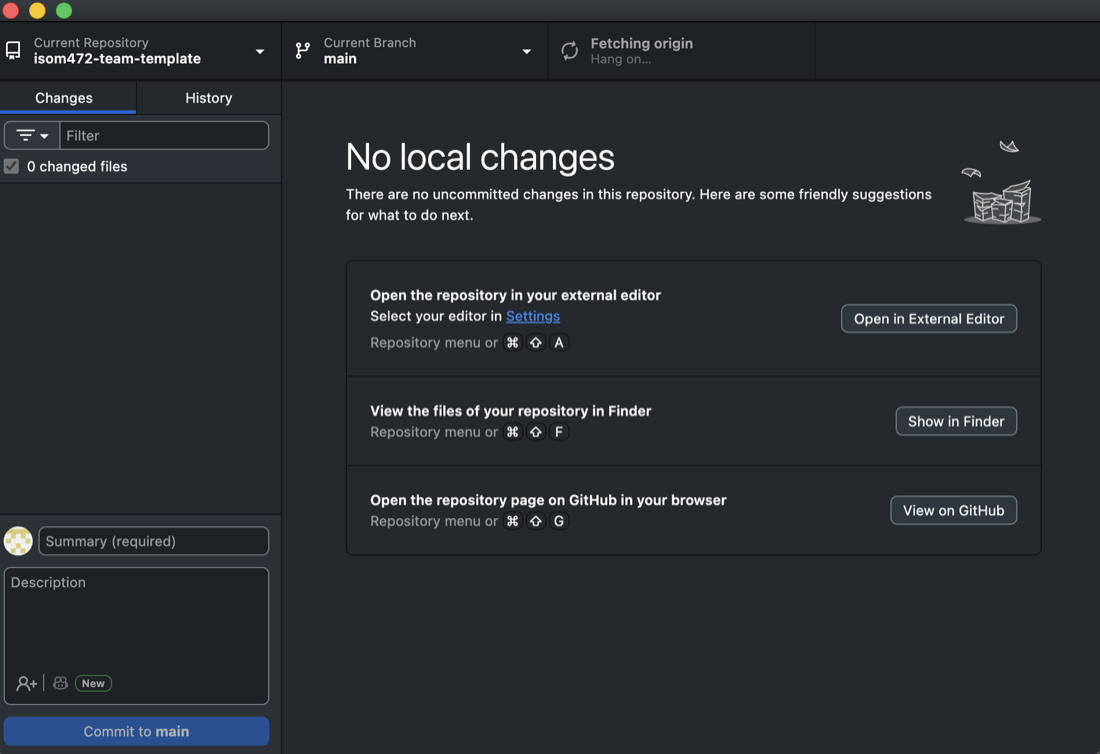This screenshot has height=754, width=1100.
Task: Open the Settings link
Action: [533, 316]
